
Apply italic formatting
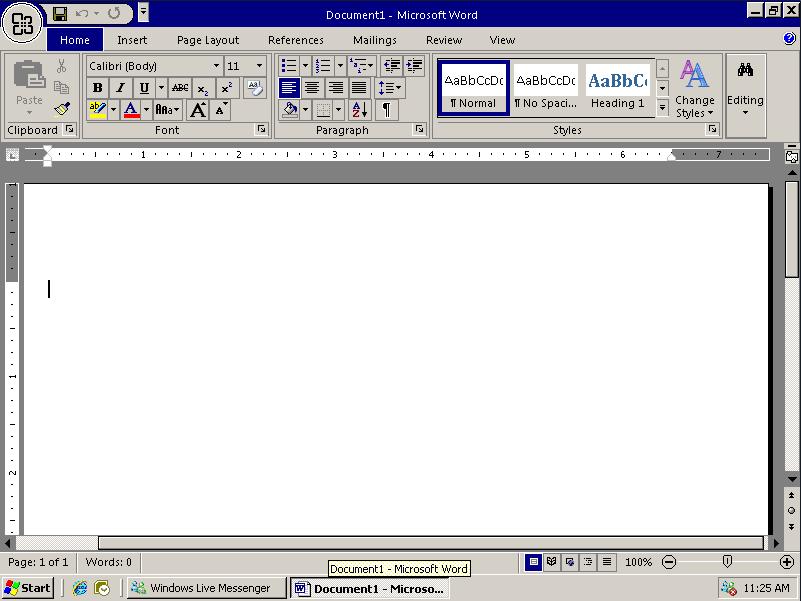[x=120, y=87]
